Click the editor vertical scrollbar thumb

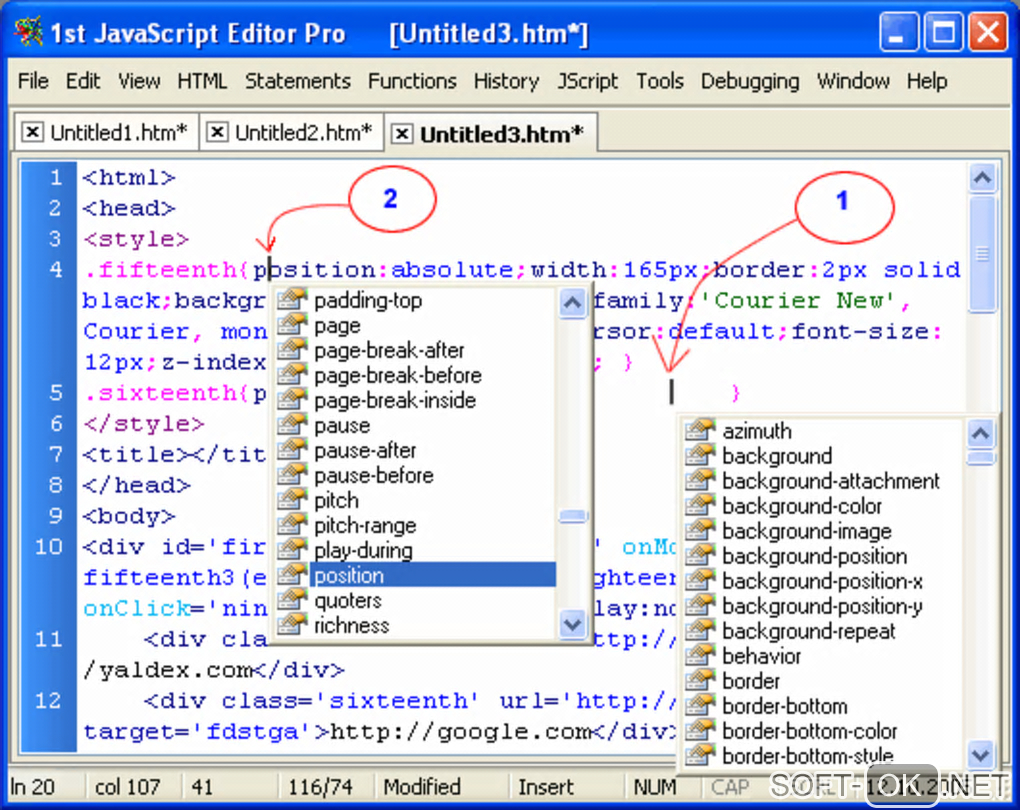pos(982,254)
